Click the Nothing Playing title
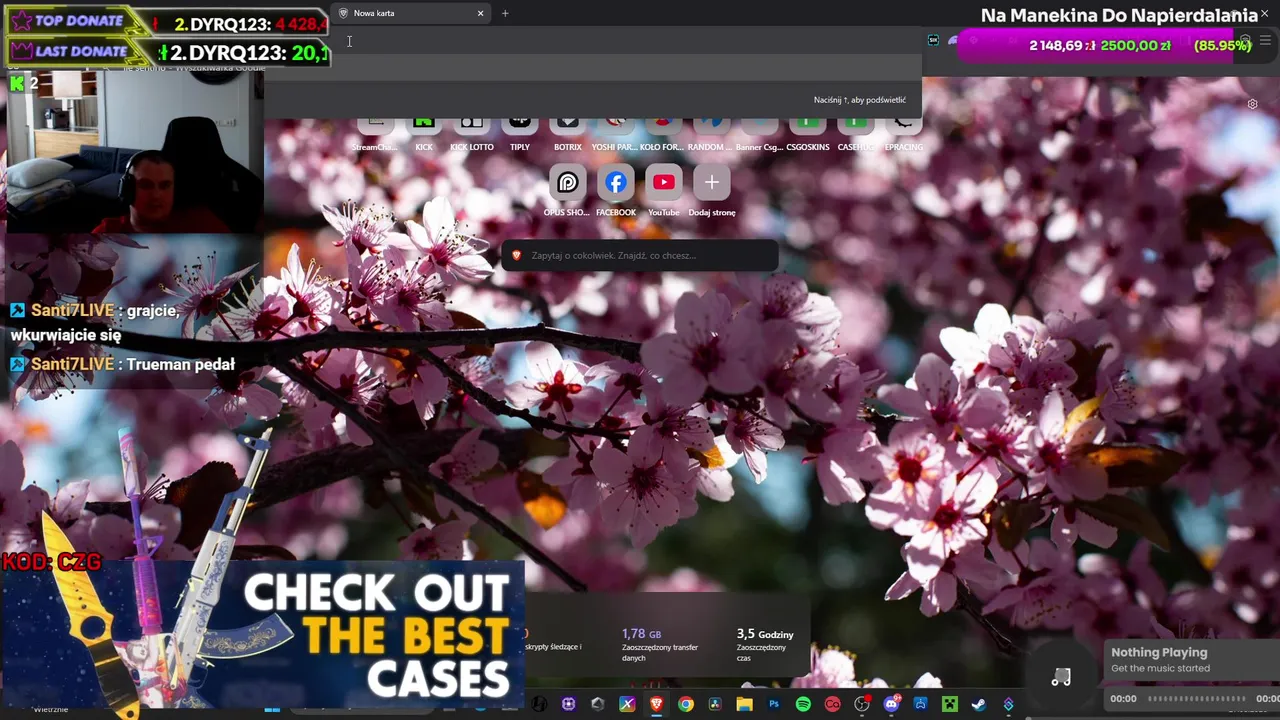The image size is (1280, 720). coord(1159,652)
